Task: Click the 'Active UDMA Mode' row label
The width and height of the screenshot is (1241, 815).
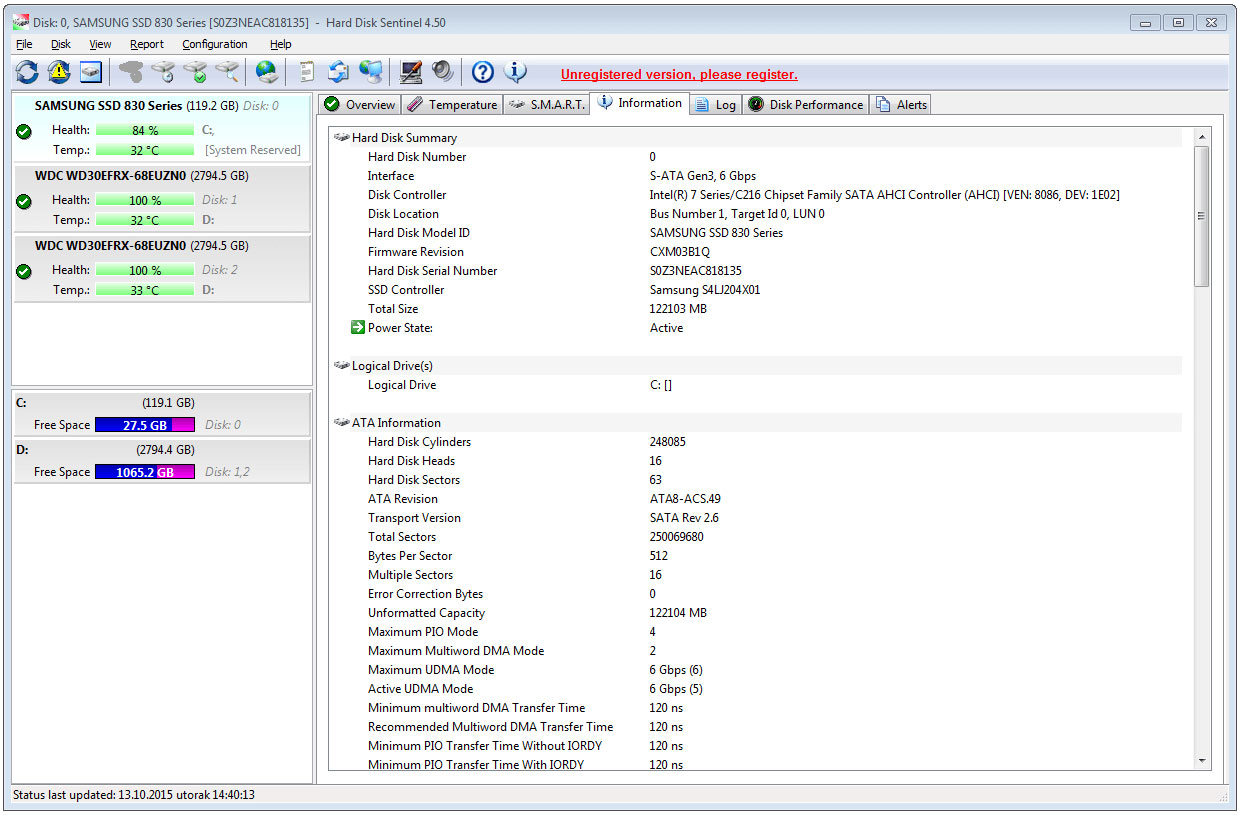Action: pyautogui.click(x=421, y=689)
